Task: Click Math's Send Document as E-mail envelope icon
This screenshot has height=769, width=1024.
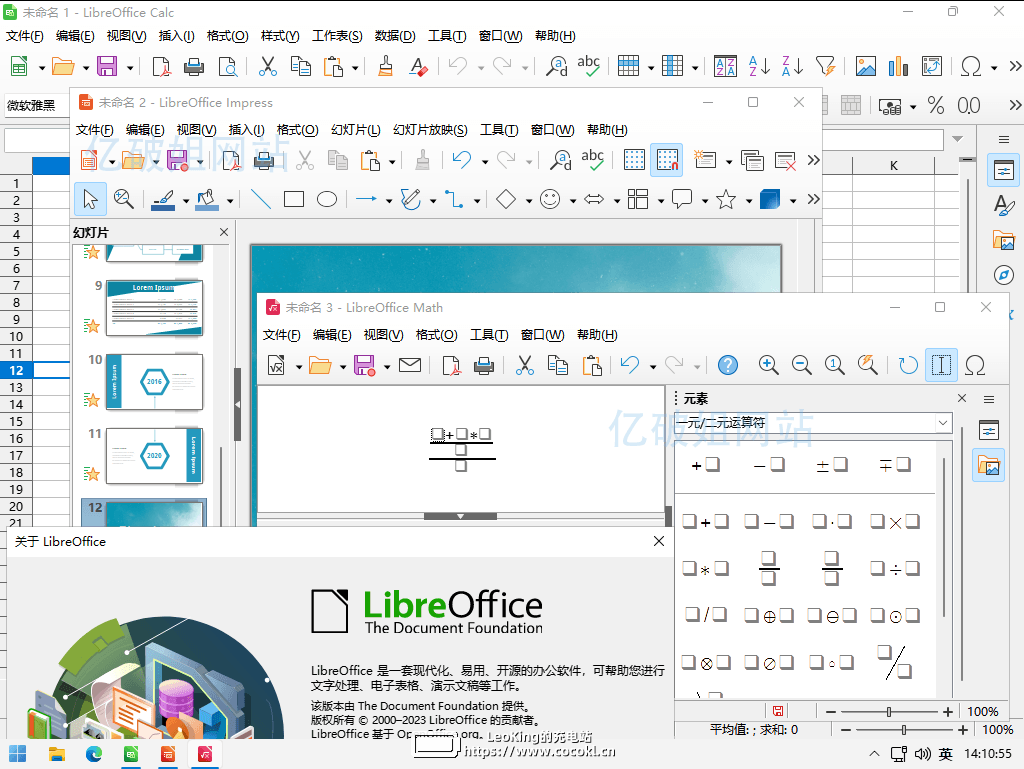Action: click(410, 365)
